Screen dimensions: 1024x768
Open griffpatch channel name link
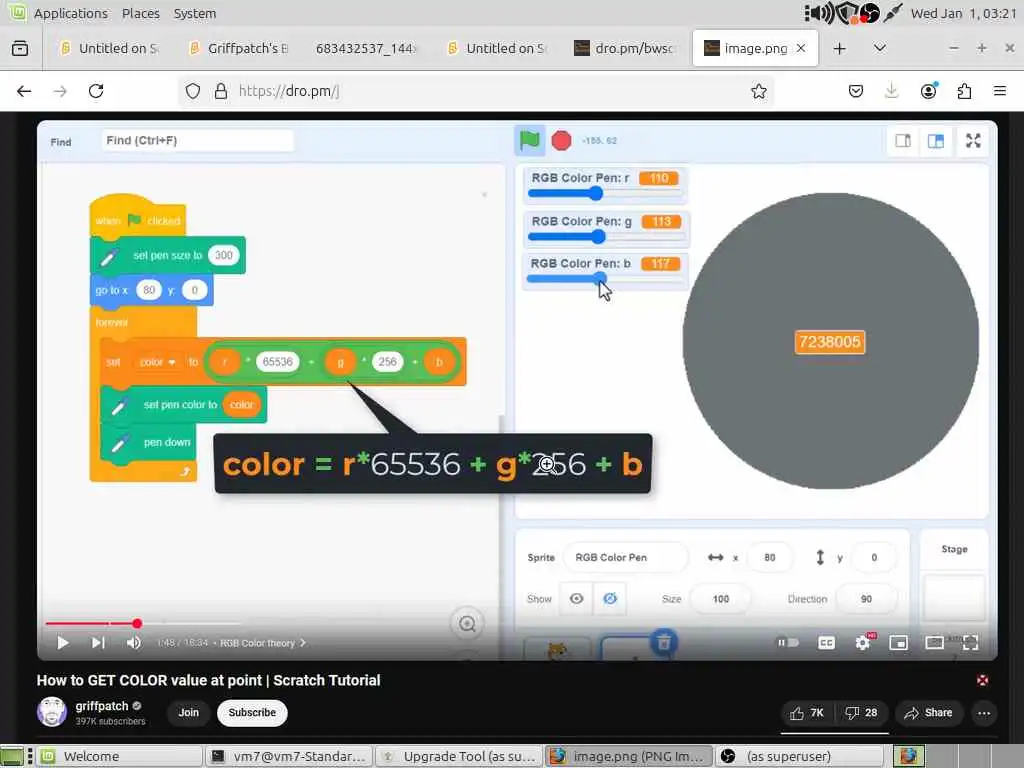click(102, 706)
